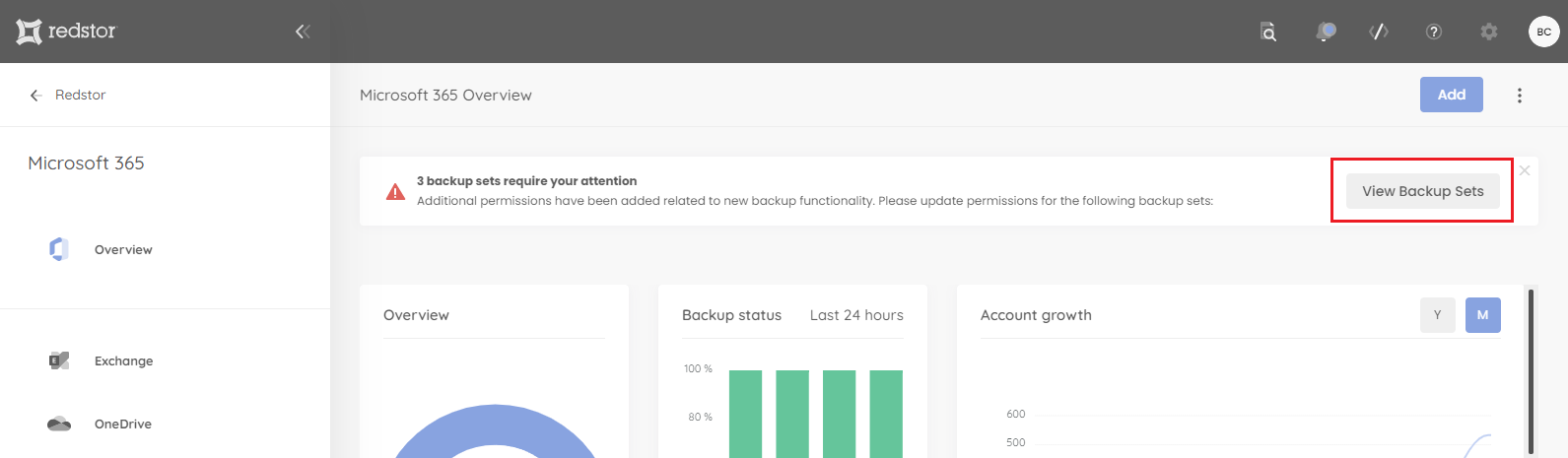Select the Overview item in the sidebar
The width and height of the screenshot is (1568, 458).
coord(123,250)
